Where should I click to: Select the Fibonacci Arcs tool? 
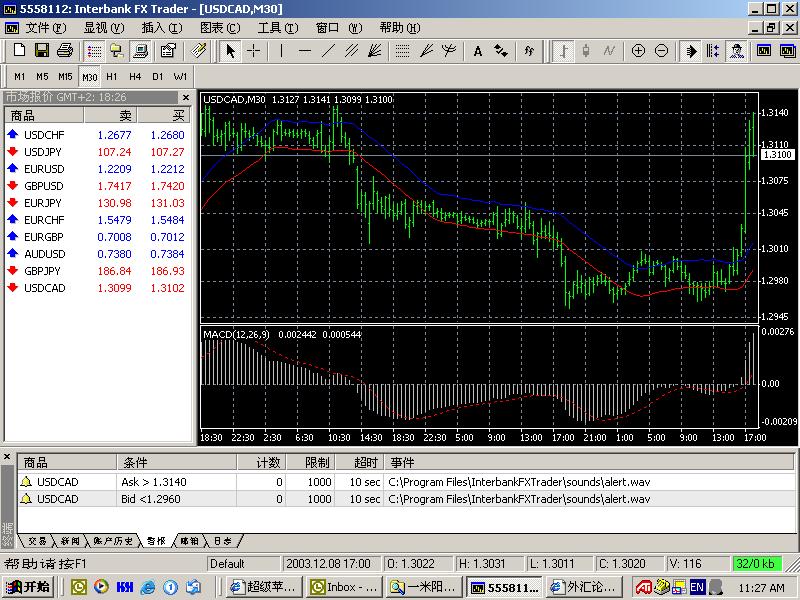click(449, 51)
